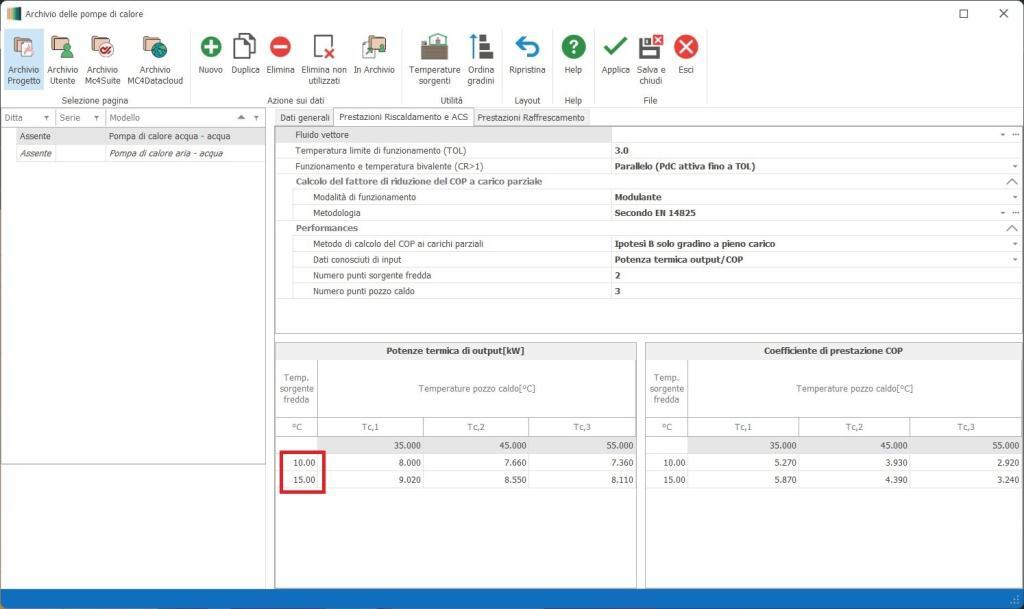Select the 3.240 COP cell

[966, 480]
